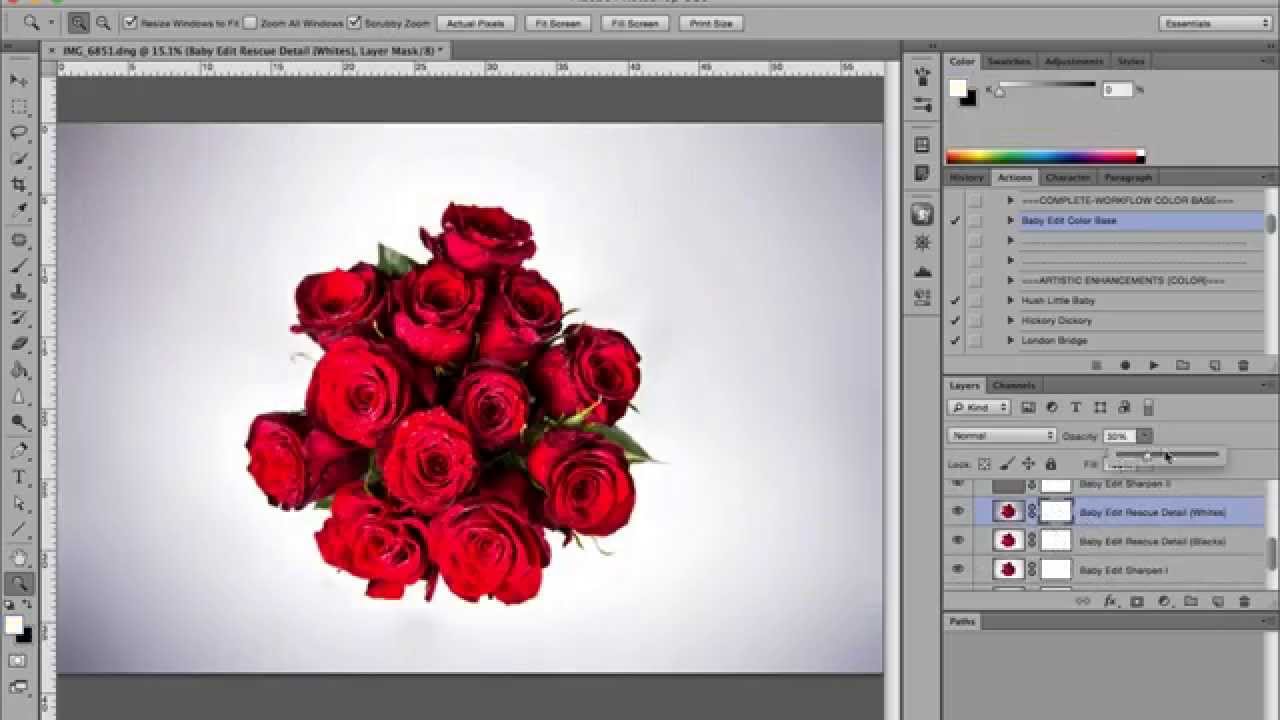Viewport: 1280px width, 720px height.
Task: Select the Spot Healing Brush tool
Action: coord(19,240)
